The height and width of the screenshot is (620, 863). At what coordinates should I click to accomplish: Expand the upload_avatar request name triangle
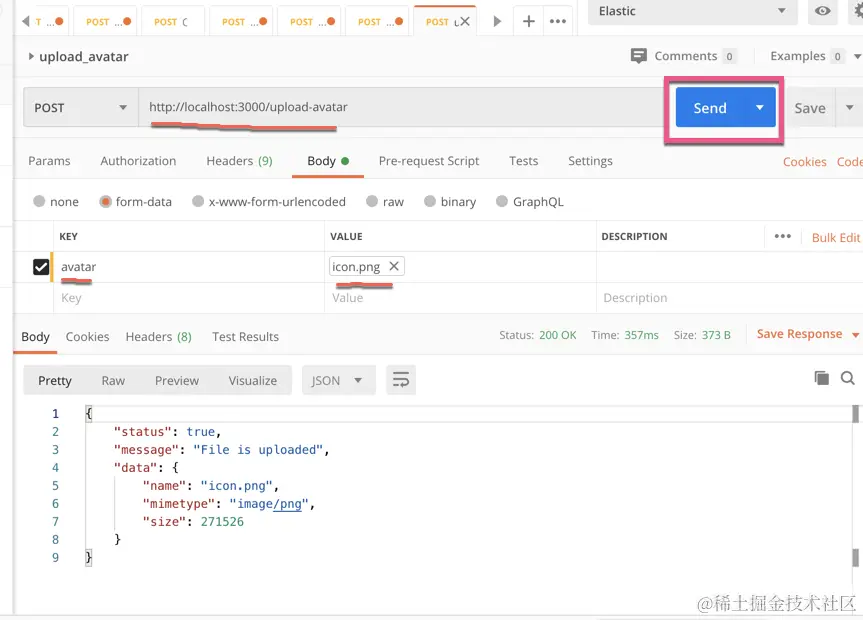(x=31, y=56)
